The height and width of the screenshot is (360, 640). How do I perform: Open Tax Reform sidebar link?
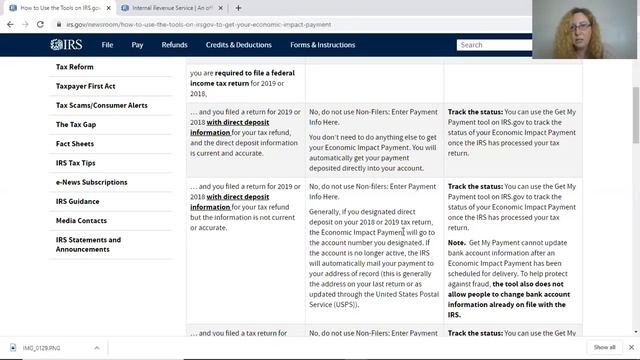75,67
